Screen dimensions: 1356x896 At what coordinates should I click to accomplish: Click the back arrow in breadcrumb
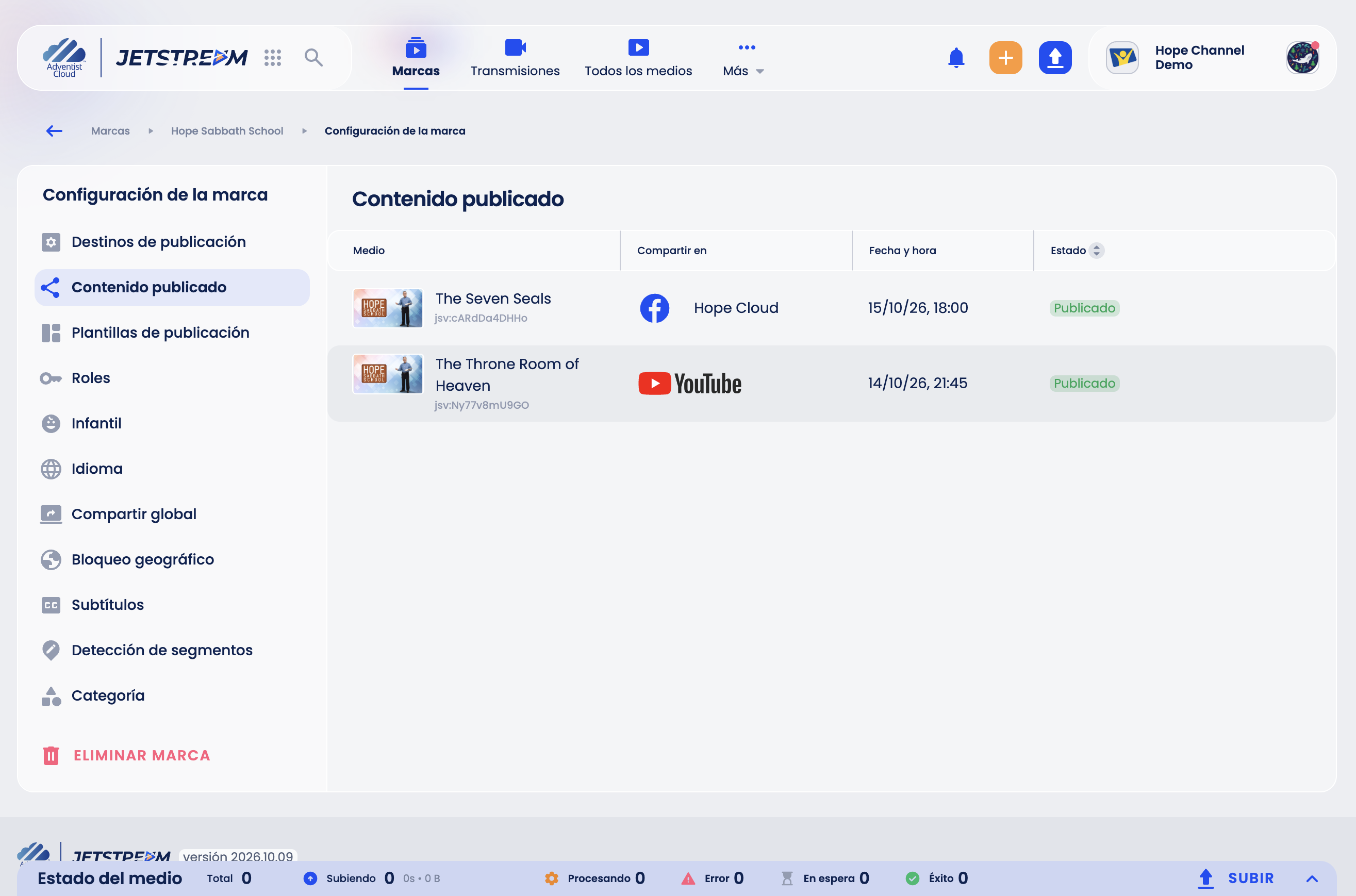tap(54, 131)
